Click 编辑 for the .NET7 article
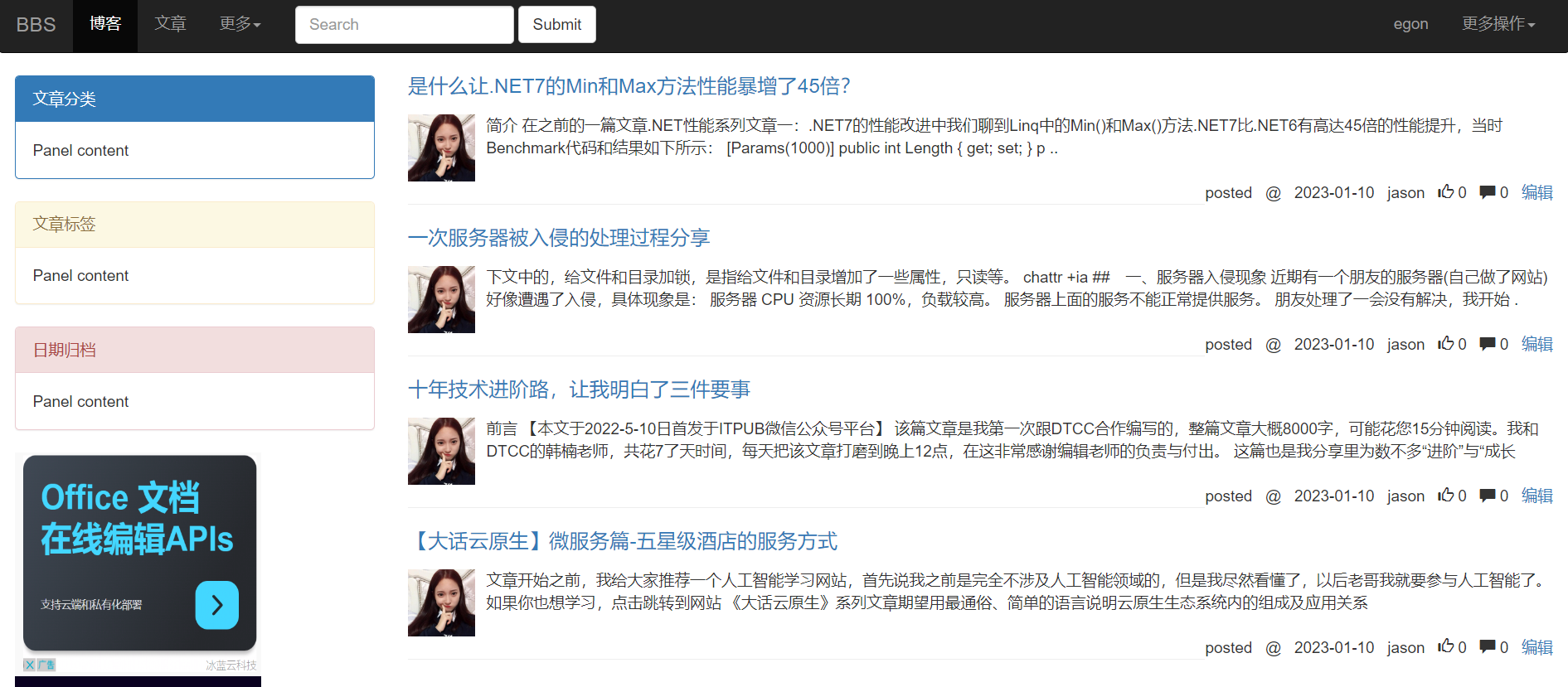The image size is (1568, 687). (1536, 192)
